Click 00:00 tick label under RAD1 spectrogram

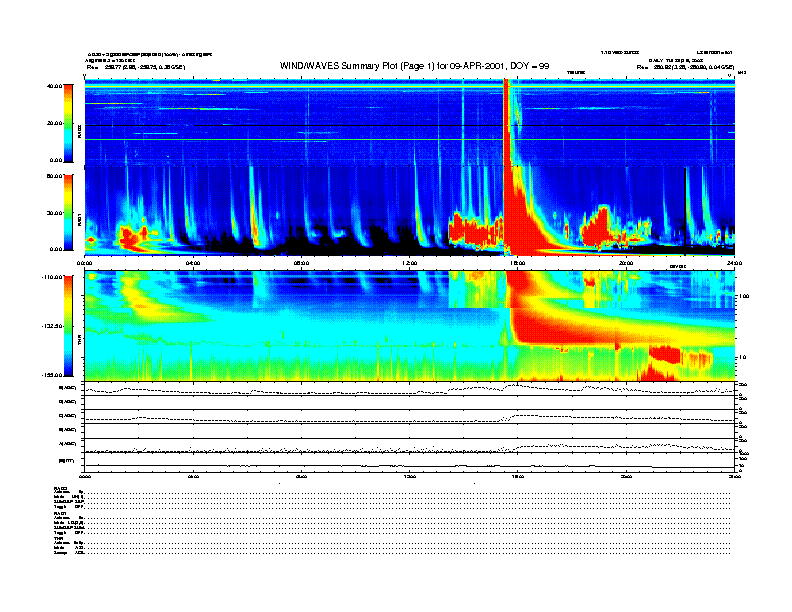(x=84, y=263)
